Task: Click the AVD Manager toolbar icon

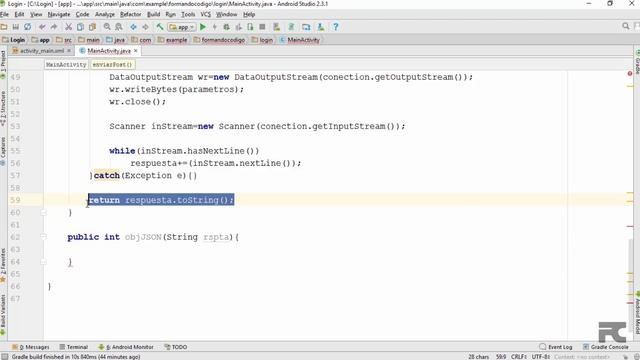Action: pyautogui.click(x=277, y=27)
